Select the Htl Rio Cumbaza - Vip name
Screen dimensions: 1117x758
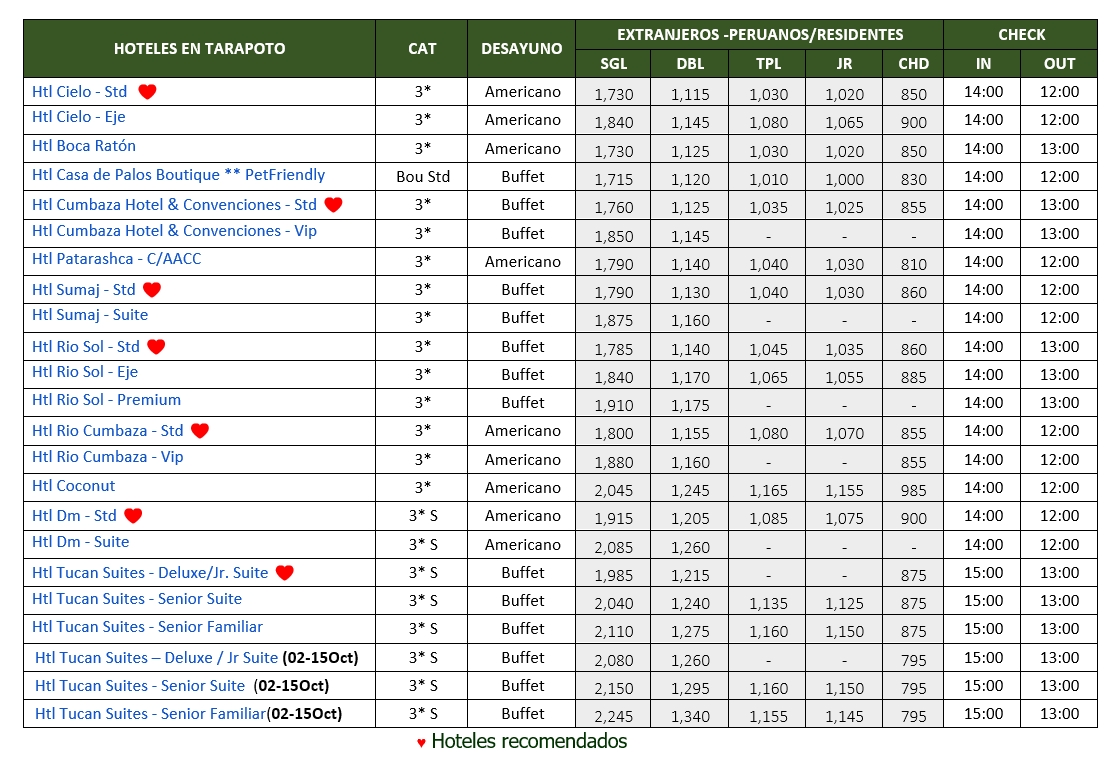click(108, 457)
